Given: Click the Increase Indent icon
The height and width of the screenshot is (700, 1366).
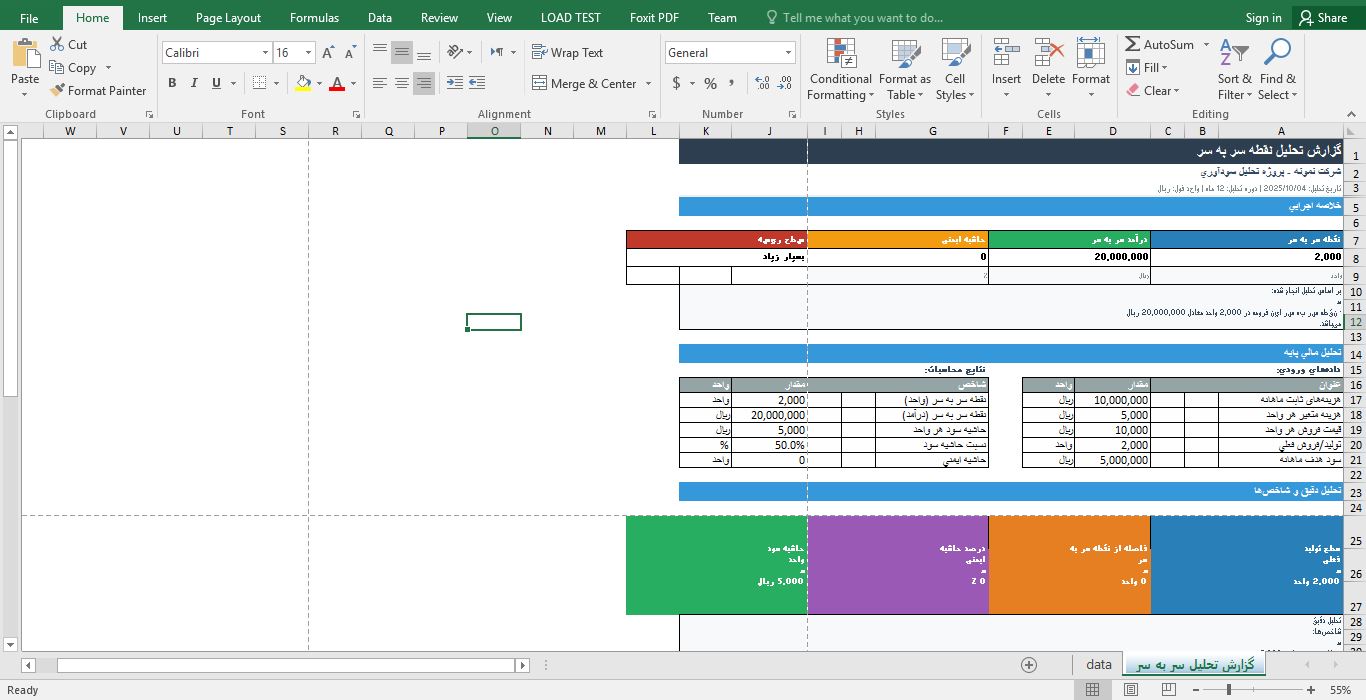Looking at the screenshot, I should click(x=477, y=84).
